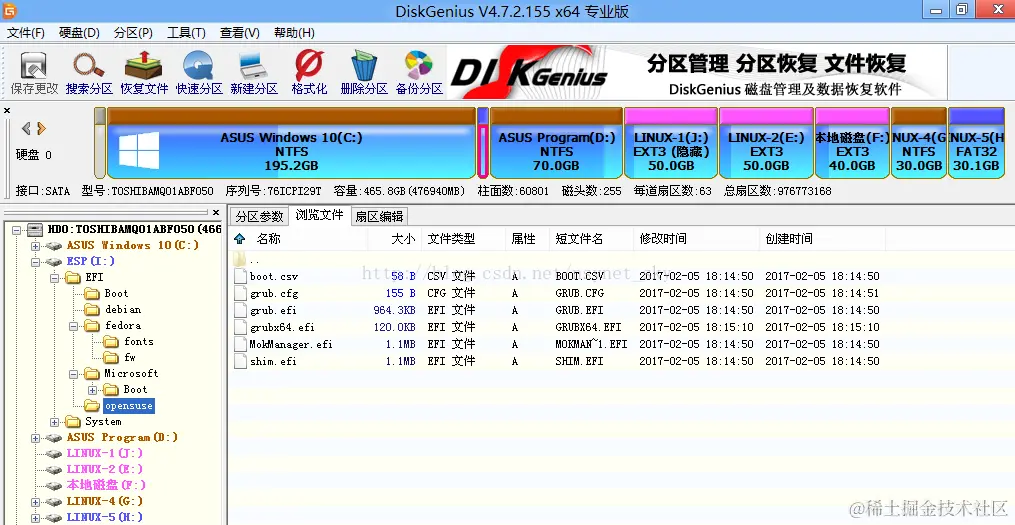Expand ASUS Windows 10(C:) tree node
1015x525 pixels.
tap(36, 246)
